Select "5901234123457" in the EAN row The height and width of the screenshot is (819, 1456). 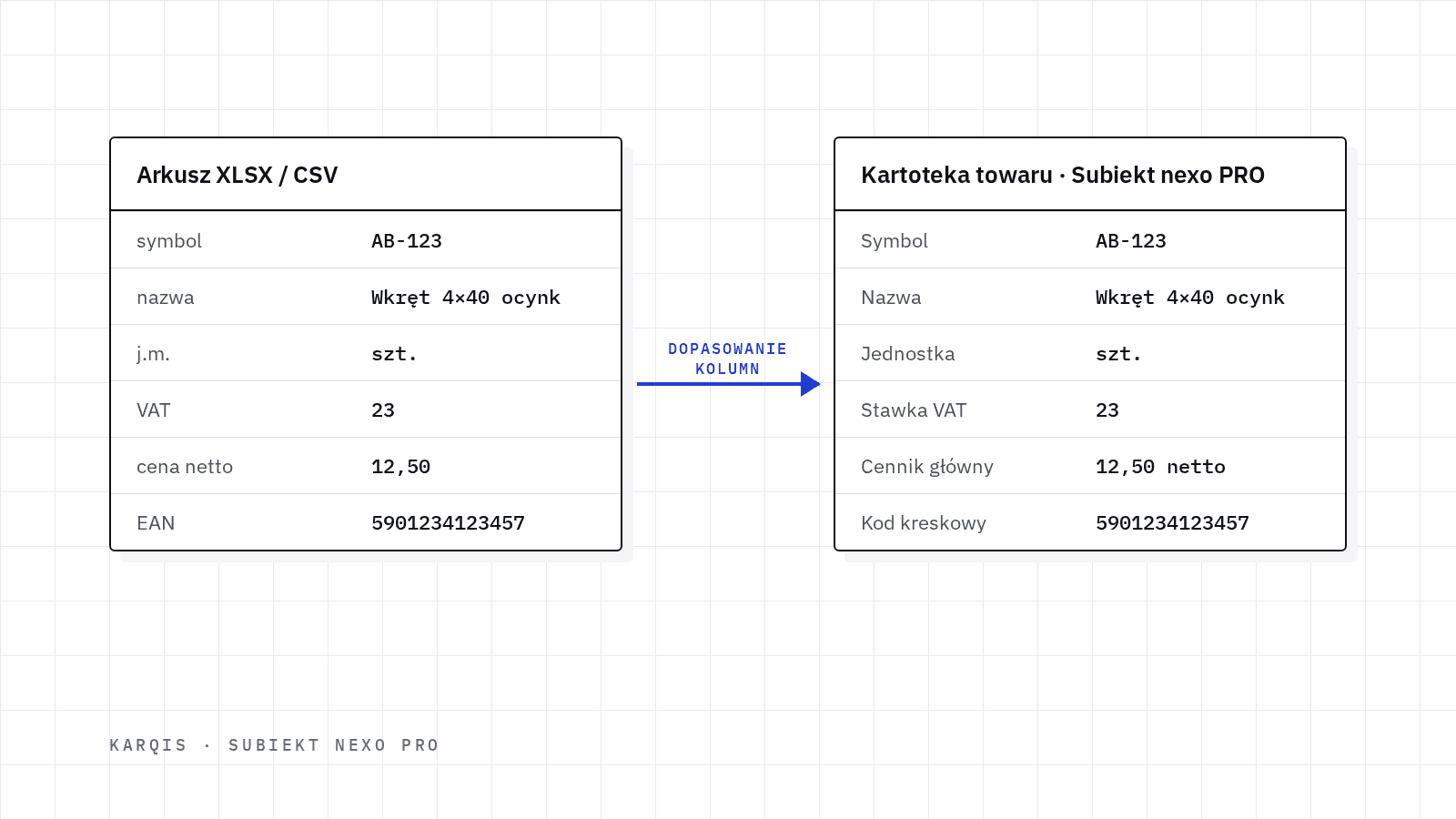pyautogui.click(x=448, y=523)
